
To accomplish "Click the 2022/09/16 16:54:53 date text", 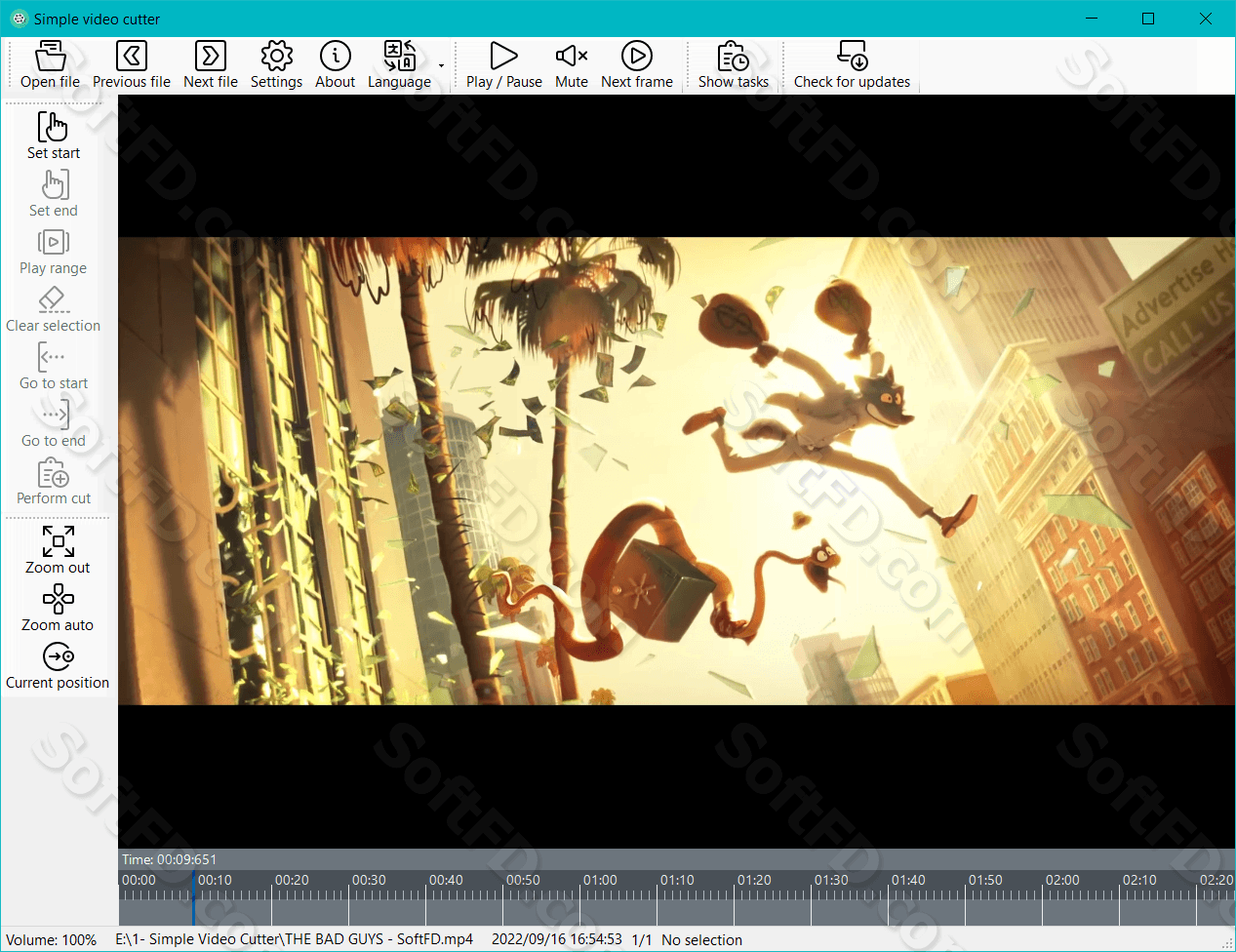I will click(557, 939).
